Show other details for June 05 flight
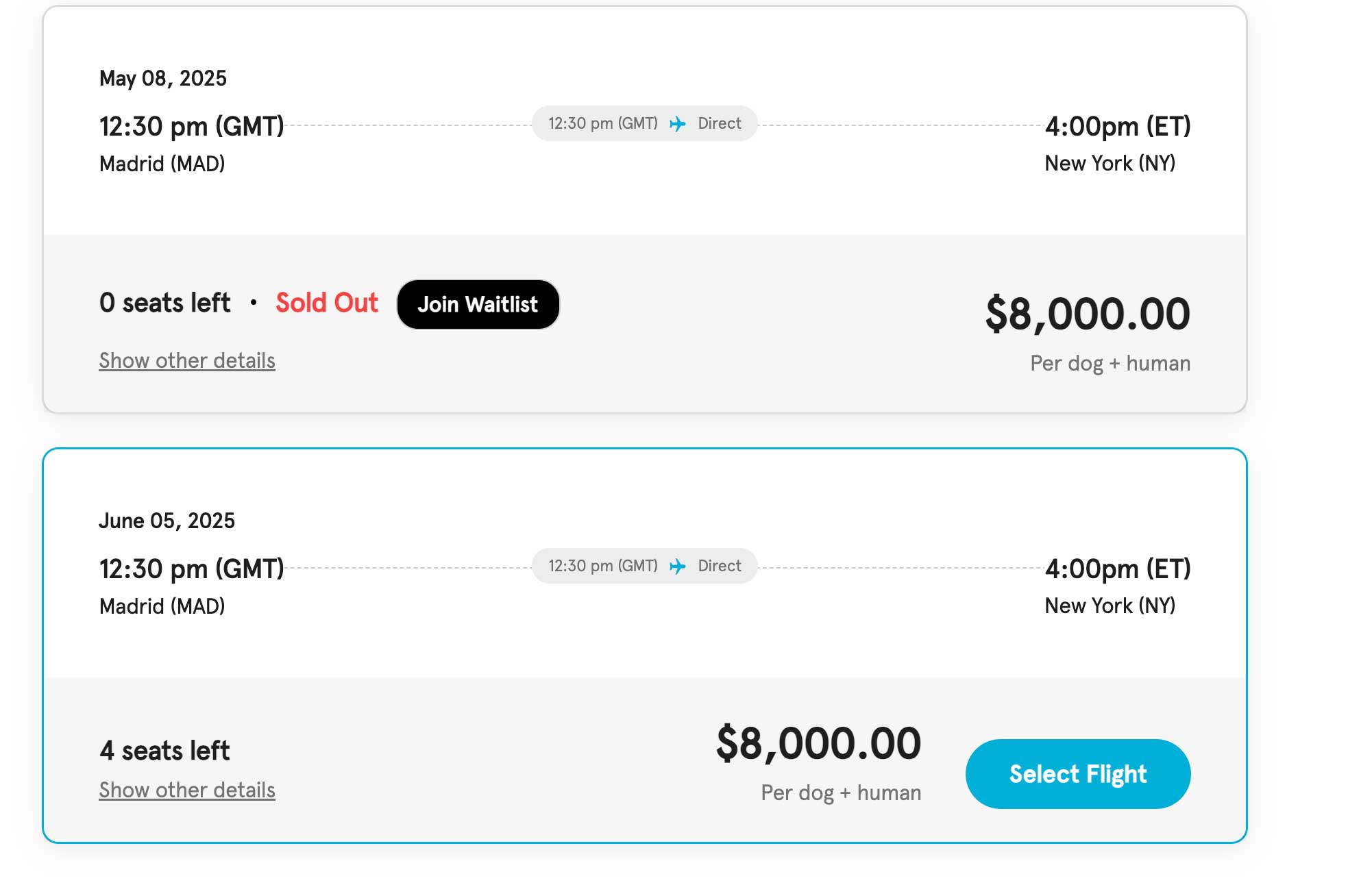Viewport: 1372px width, 885px height. pos(187,790)
